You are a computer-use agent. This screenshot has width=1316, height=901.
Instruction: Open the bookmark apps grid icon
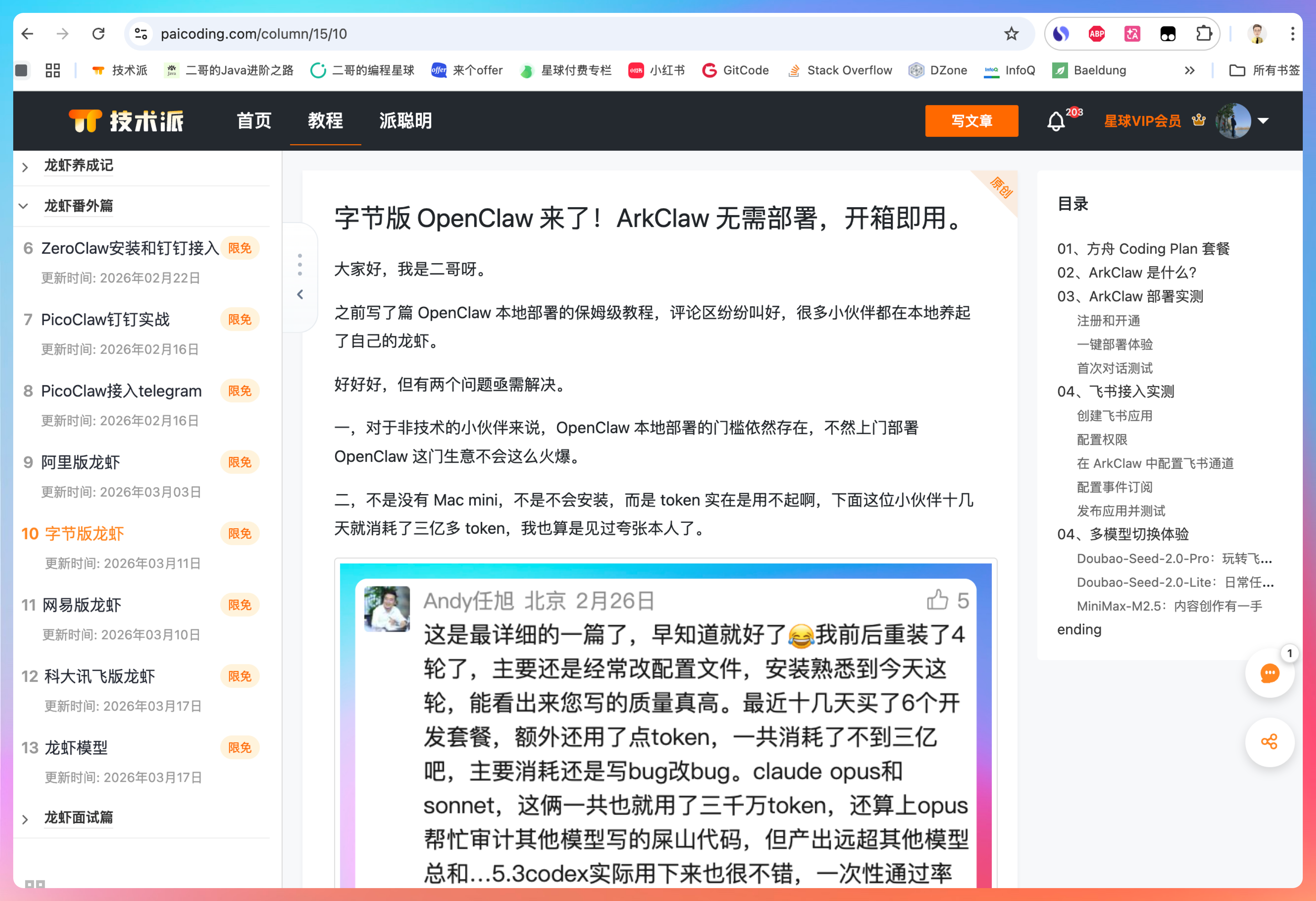(x=53, y=70)
